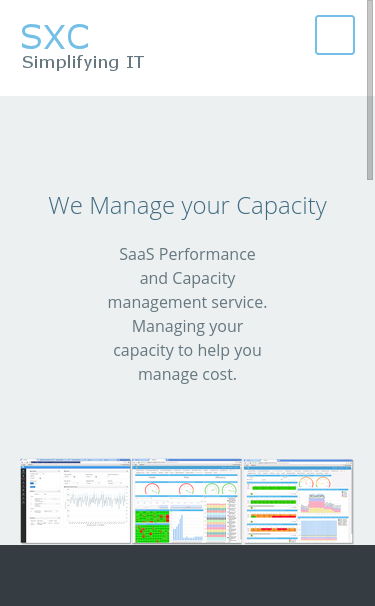This screenshot has width=375, height=606.
Task: Click the solid blue chart in third thumbnail
Action: 319,531
